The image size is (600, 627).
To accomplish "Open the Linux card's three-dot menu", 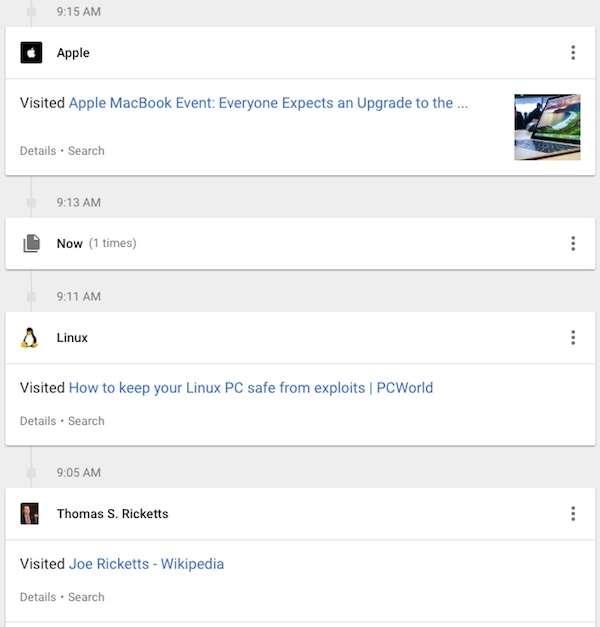I will click(573, 337).
